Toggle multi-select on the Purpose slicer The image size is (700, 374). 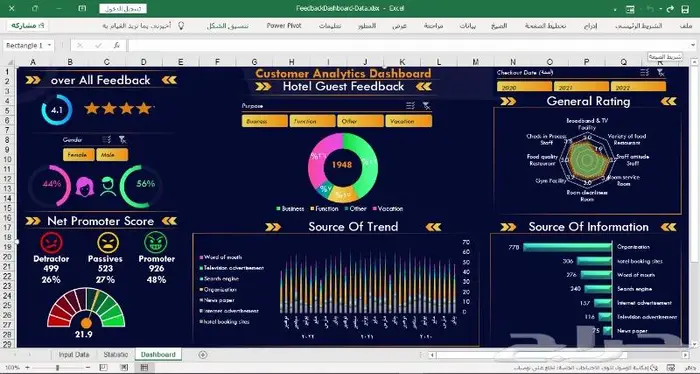click(410, 106)
